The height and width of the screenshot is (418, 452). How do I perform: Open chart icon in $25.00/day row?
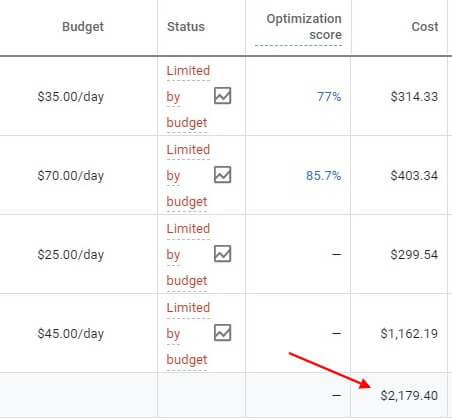coord(222,254)
